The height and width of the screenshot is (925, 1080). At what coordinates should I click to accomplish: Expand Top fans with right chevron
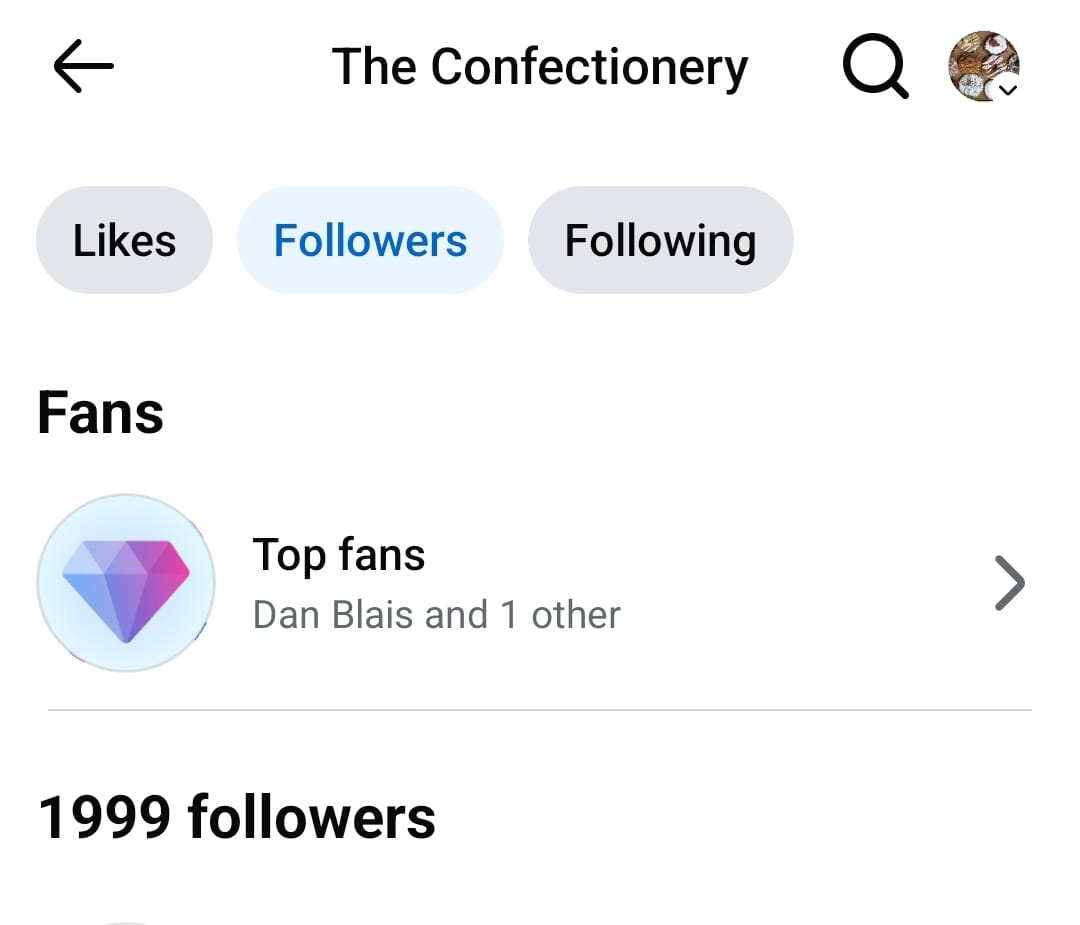(1010, 583)
